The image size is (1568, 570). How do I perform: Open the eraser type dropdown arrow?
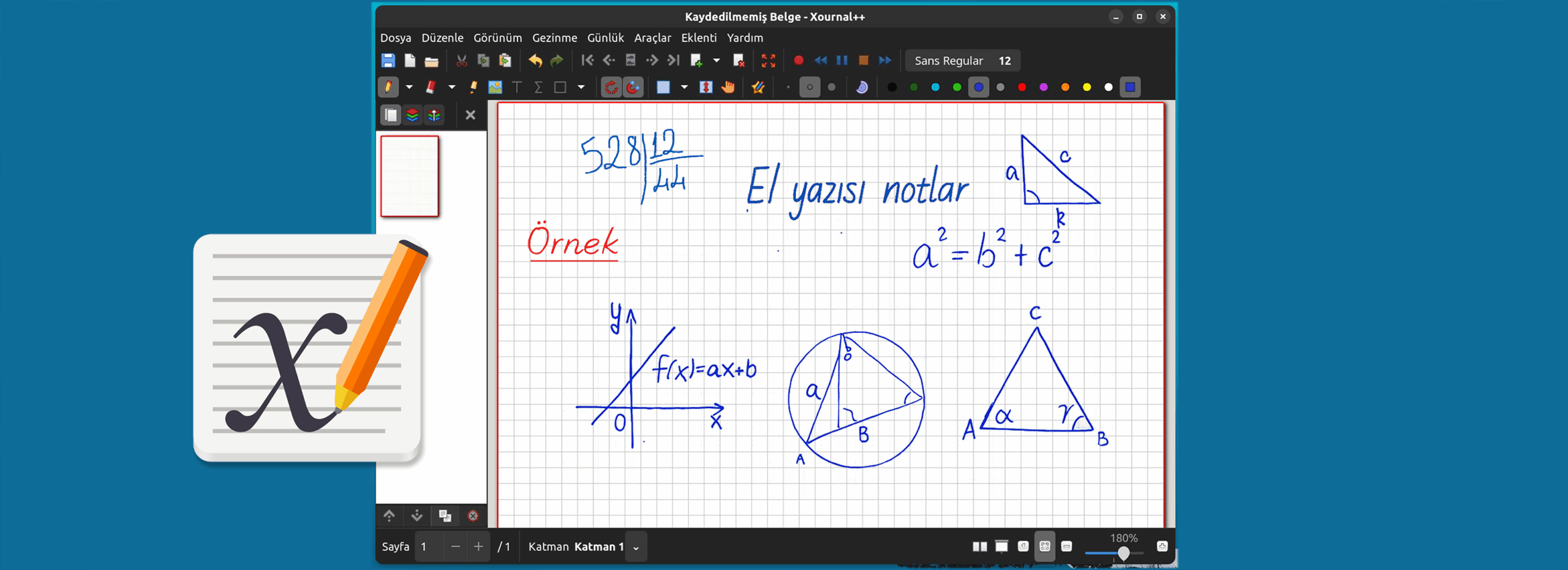coord(452,88)
